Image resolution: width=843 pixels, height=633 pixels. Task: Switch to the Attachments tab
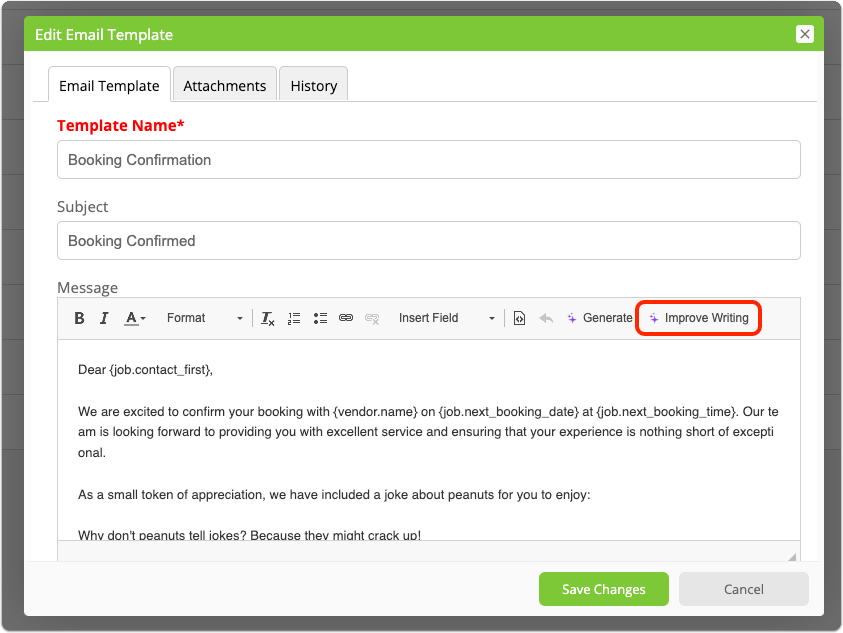(x=224, y=86)
